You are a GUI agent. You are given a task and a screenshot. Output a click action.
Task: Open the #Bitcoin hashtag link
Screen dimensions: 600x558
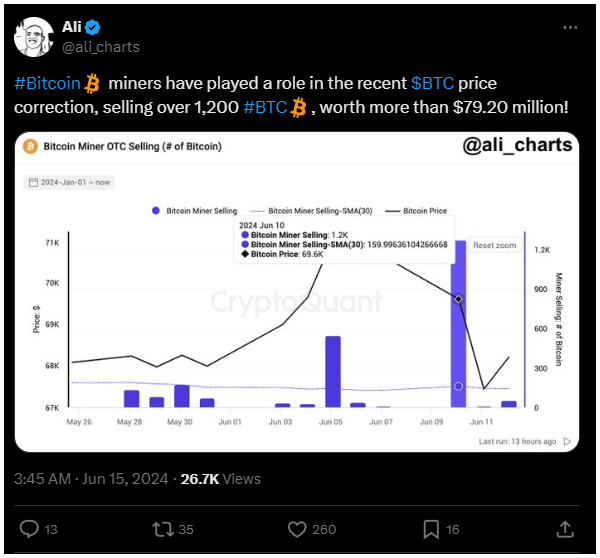pos(47,83)
